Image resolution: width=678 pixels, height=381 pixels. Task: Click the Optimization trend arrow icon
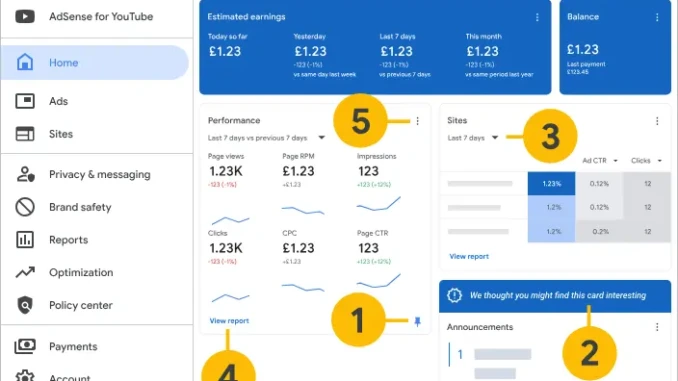pyautogui.click(x=25, y=272)
